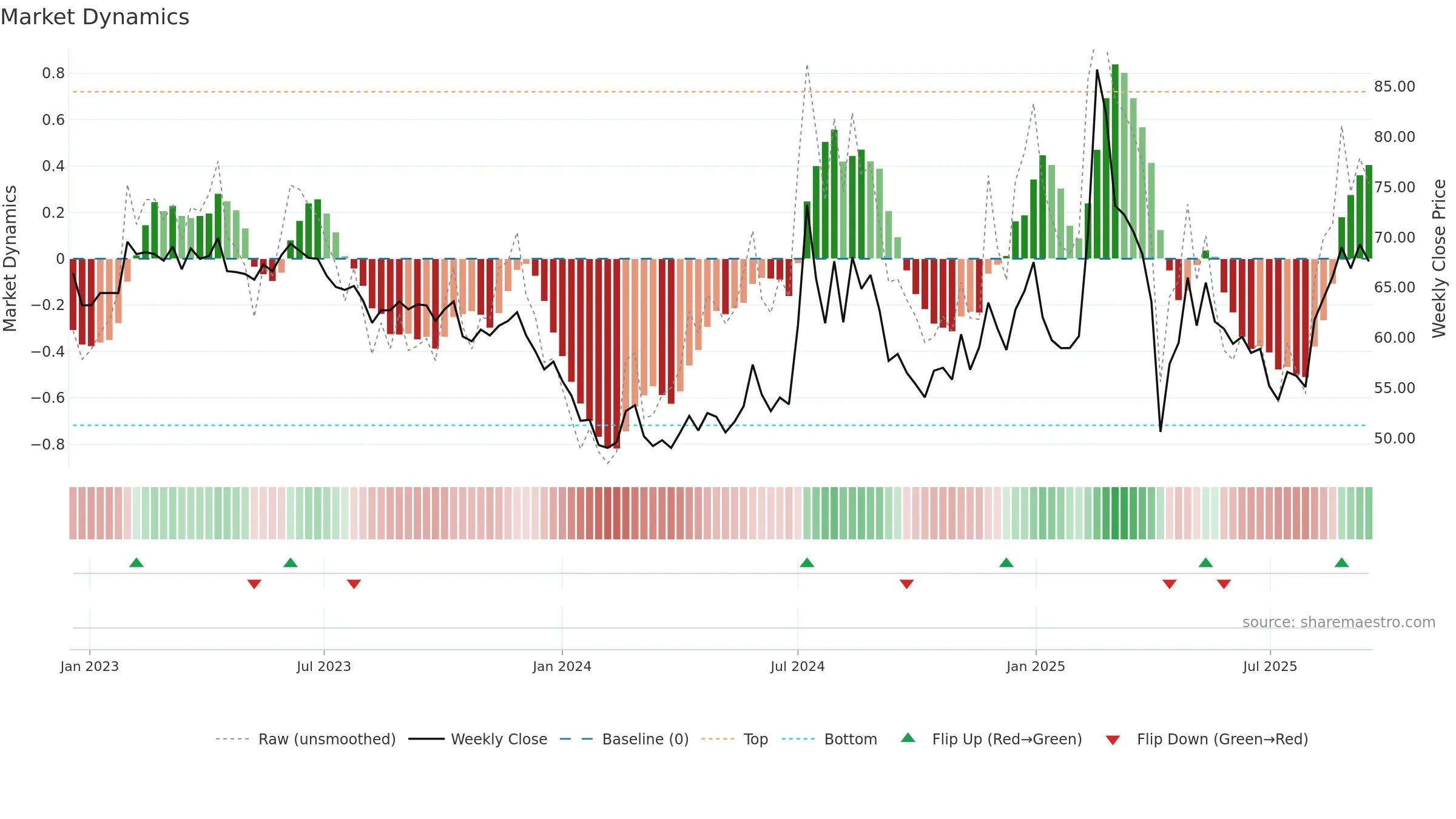
Task: Click the Jul 2023 x-axis label
Action: 324,666
